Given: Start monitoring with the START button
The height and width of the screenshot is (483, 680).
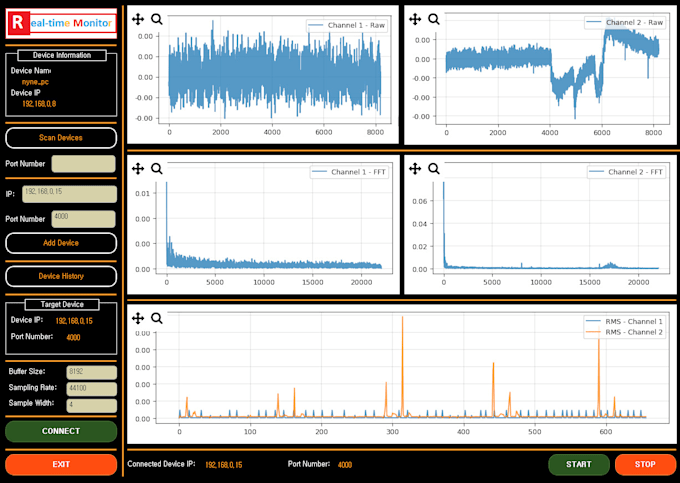Looking at the screenshot, I should click(578, 464).
